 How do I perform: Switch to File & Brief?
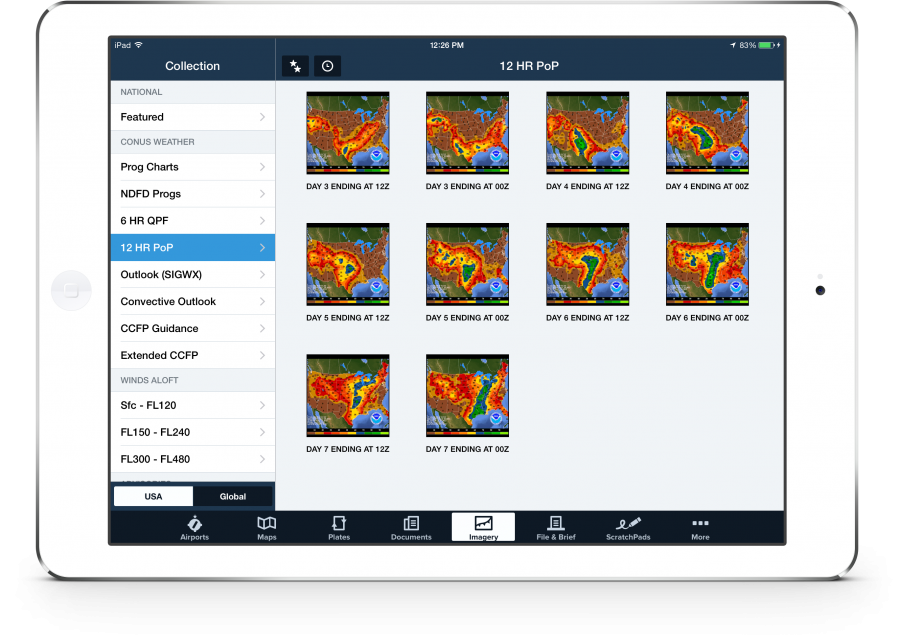(x=555, y=528)
